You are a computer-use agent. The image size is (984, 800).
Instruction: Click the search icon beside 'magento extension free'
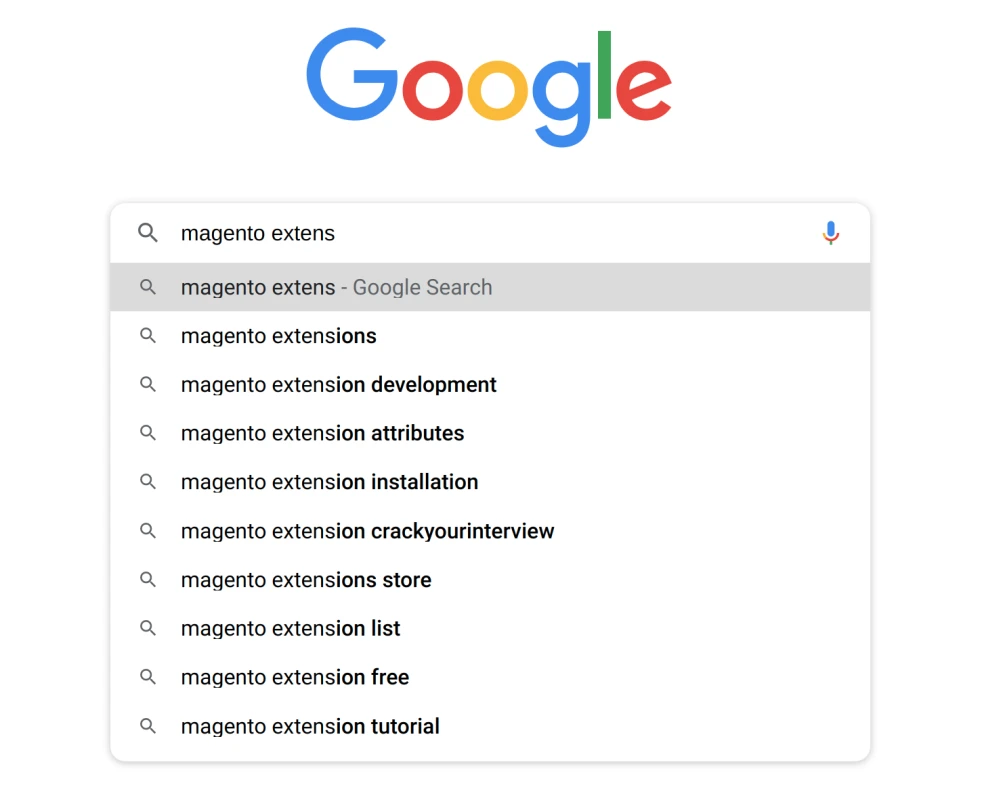[x=147, y=677]
